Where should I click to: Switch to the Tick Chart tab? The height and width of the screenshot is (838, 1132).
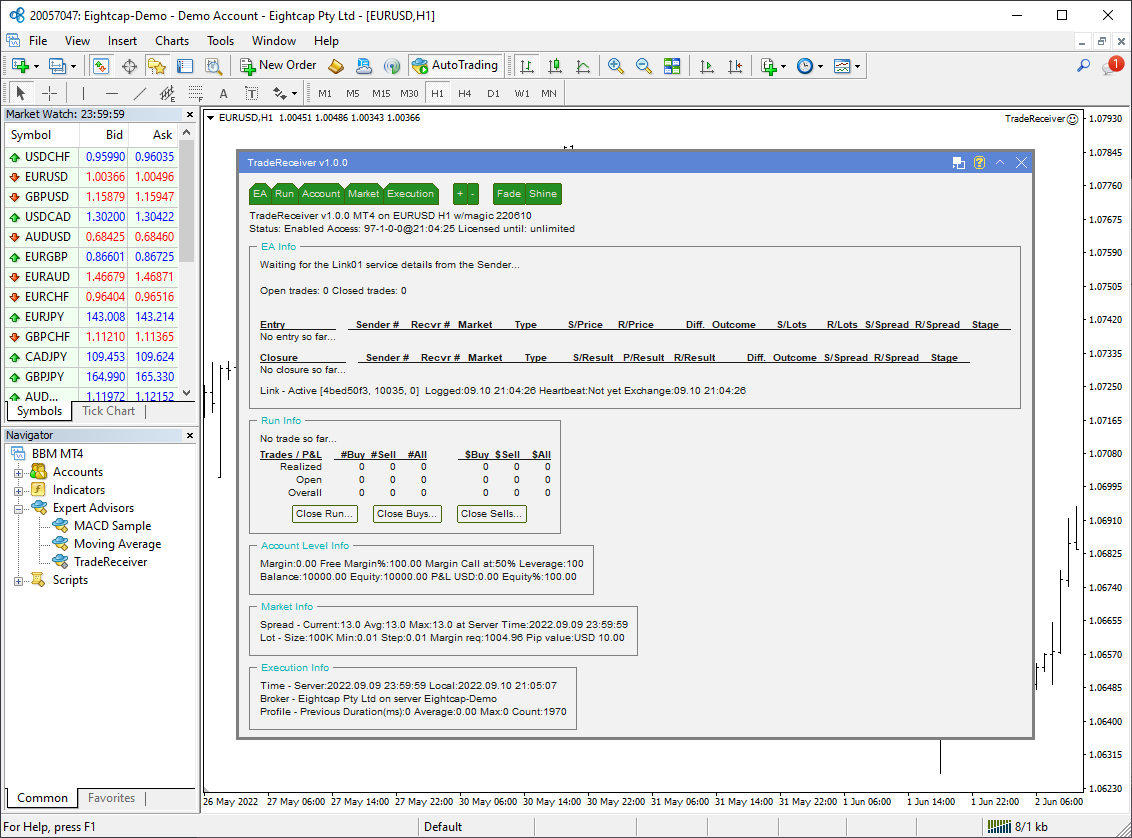point(108,411)
